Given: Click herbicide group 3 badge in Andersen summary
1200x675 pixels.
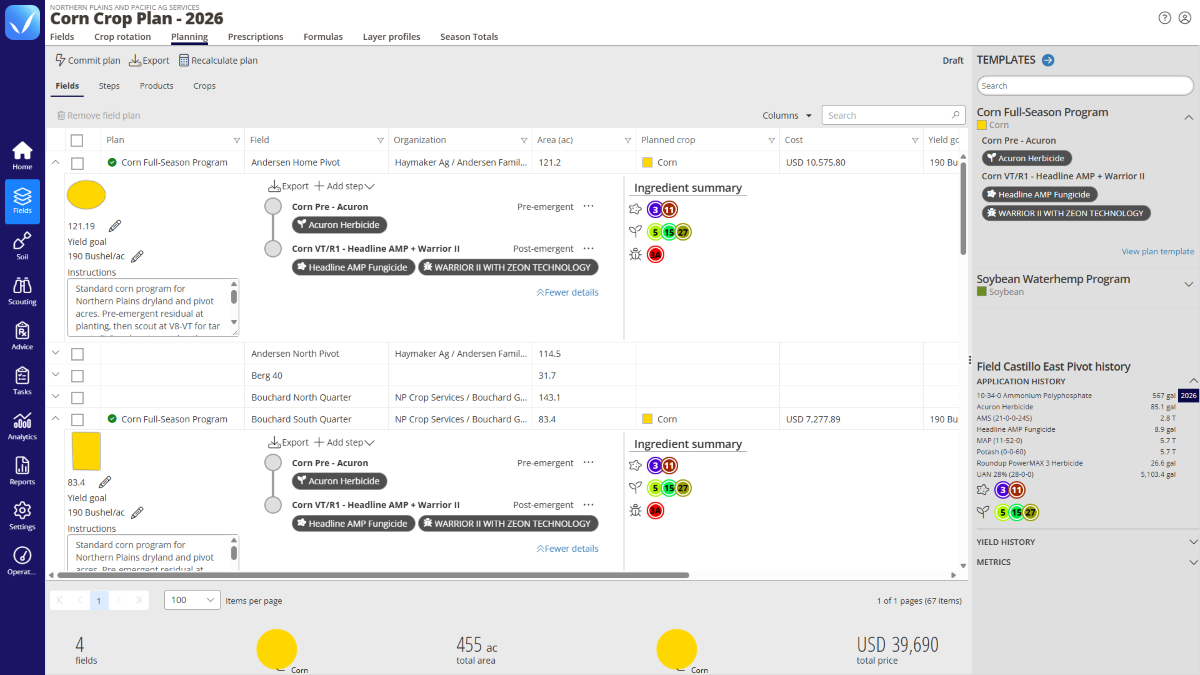Looking at the screenshot, I should point(655,209).
